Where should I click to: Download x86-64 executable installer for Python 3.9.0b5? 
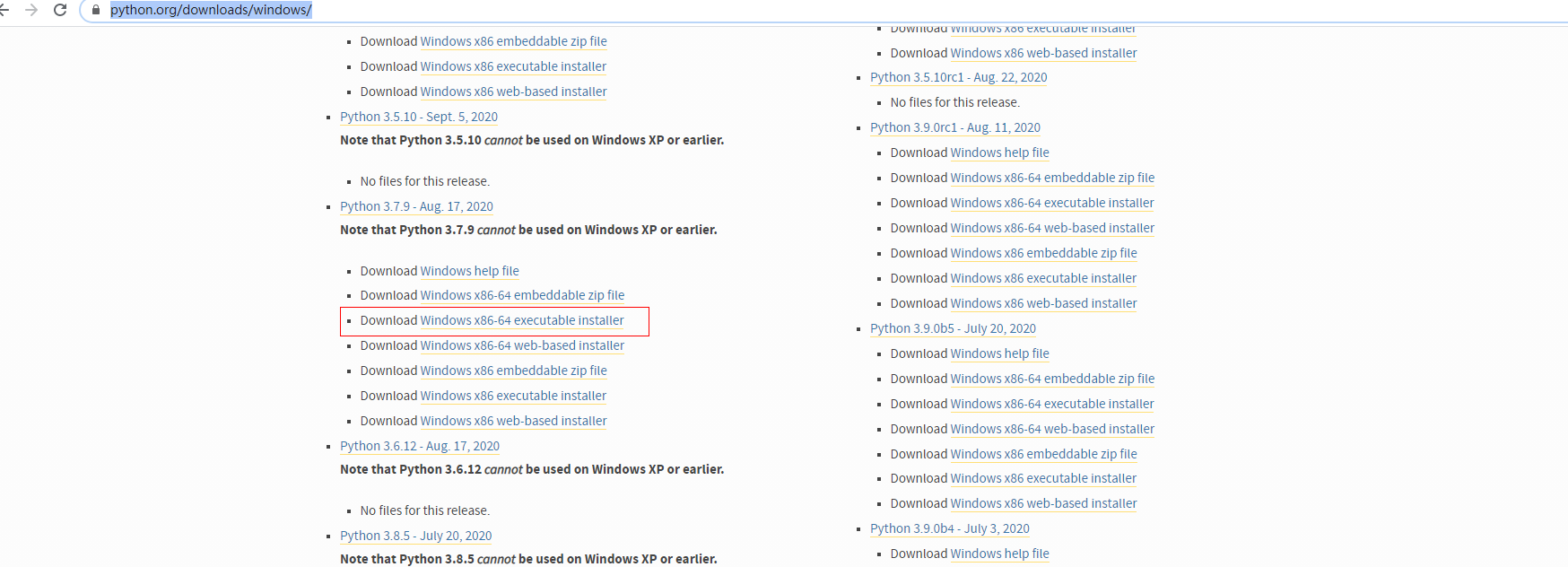click(1052, 404)
